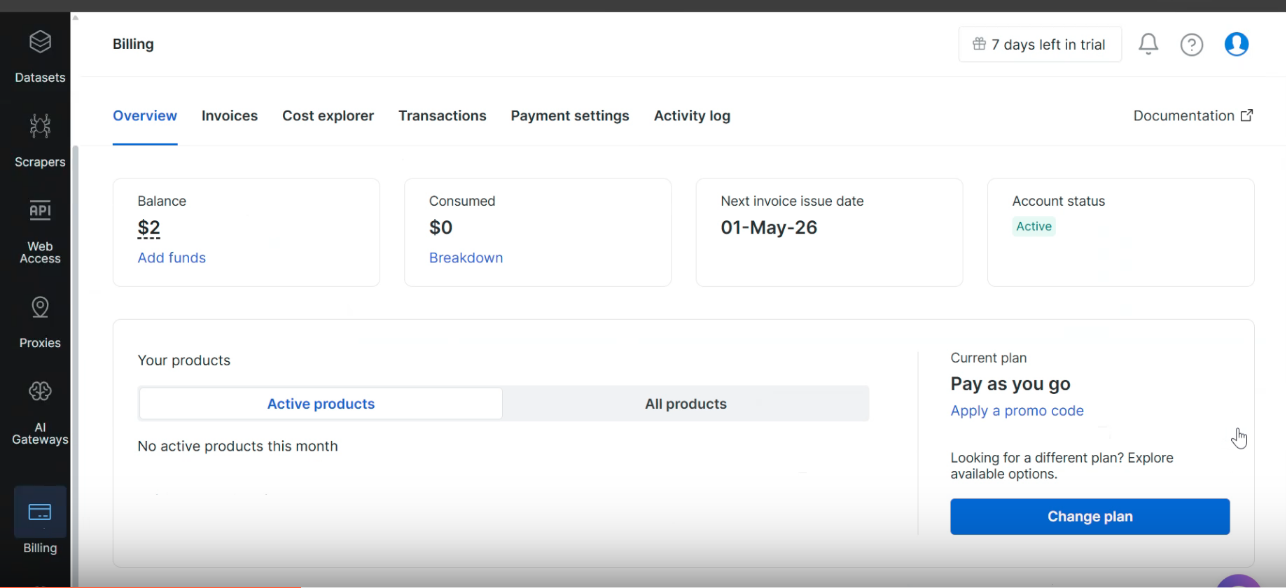Click the Change plan button

coord(1090,517)
